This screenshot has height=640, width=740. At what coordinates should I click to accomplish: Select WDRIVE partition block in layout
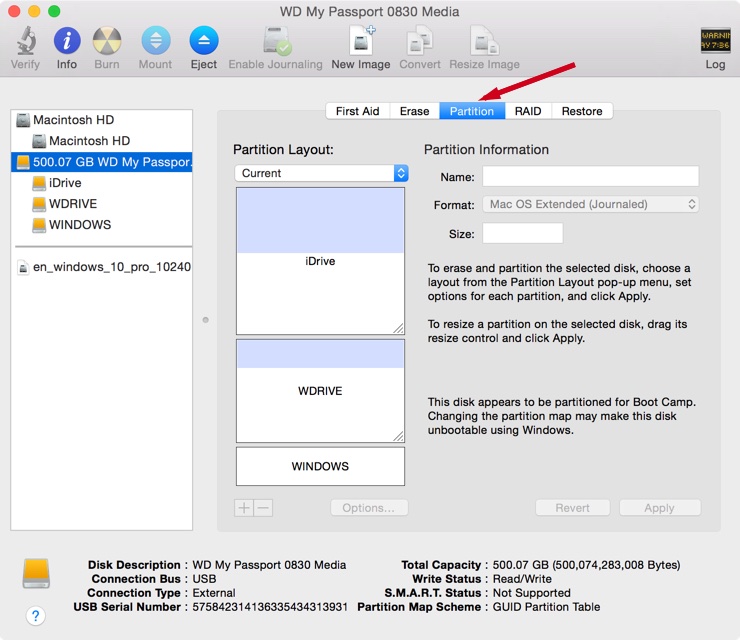[320, 391]
